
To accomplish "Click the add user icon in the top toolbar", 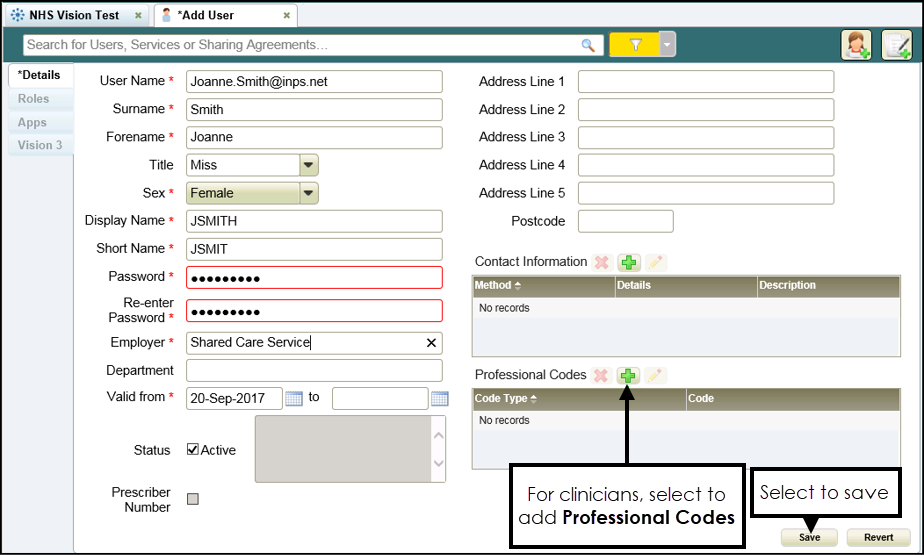I will [856, 45].
